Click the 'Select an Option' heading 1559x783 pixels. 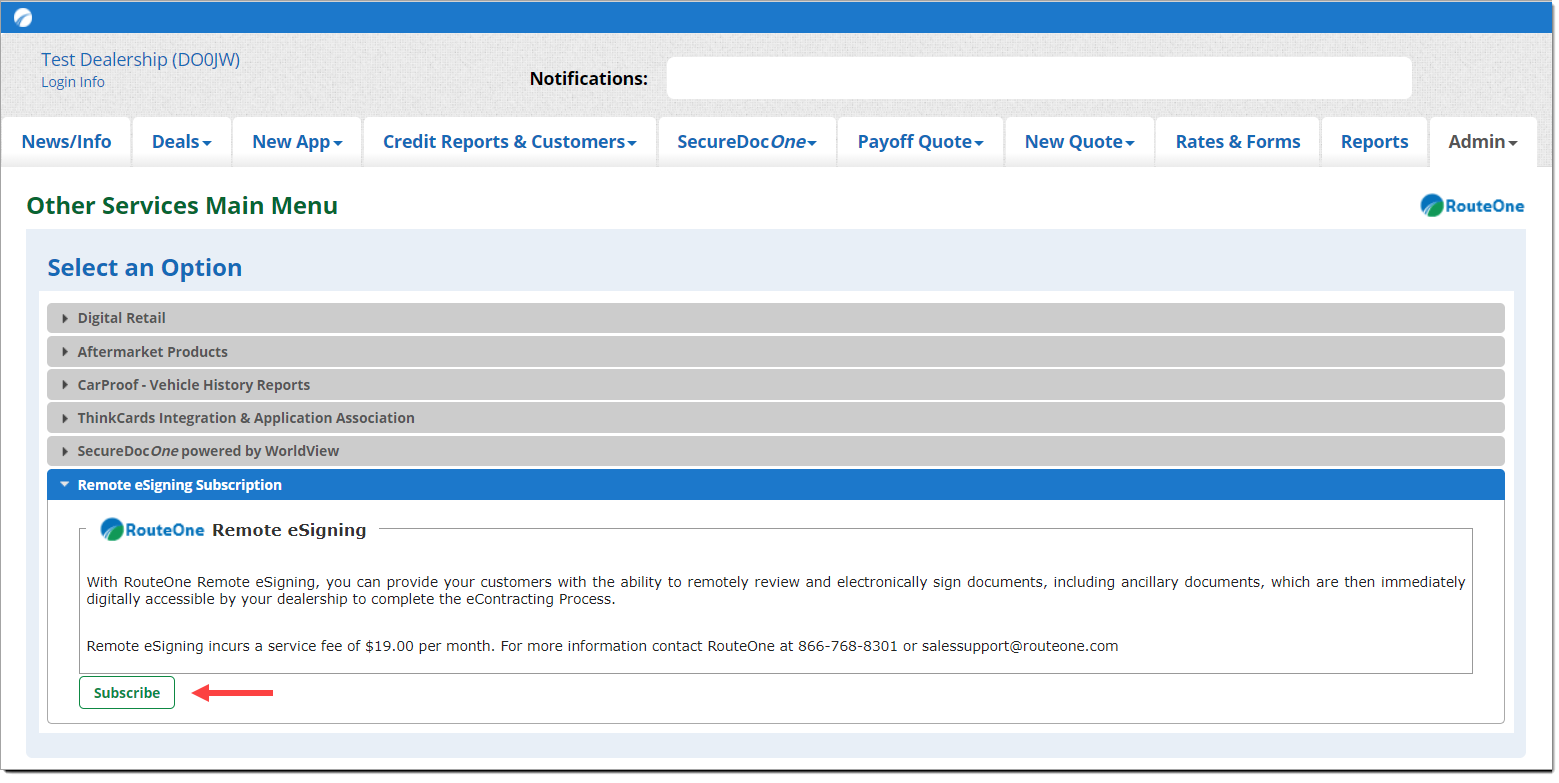(145, 268)
